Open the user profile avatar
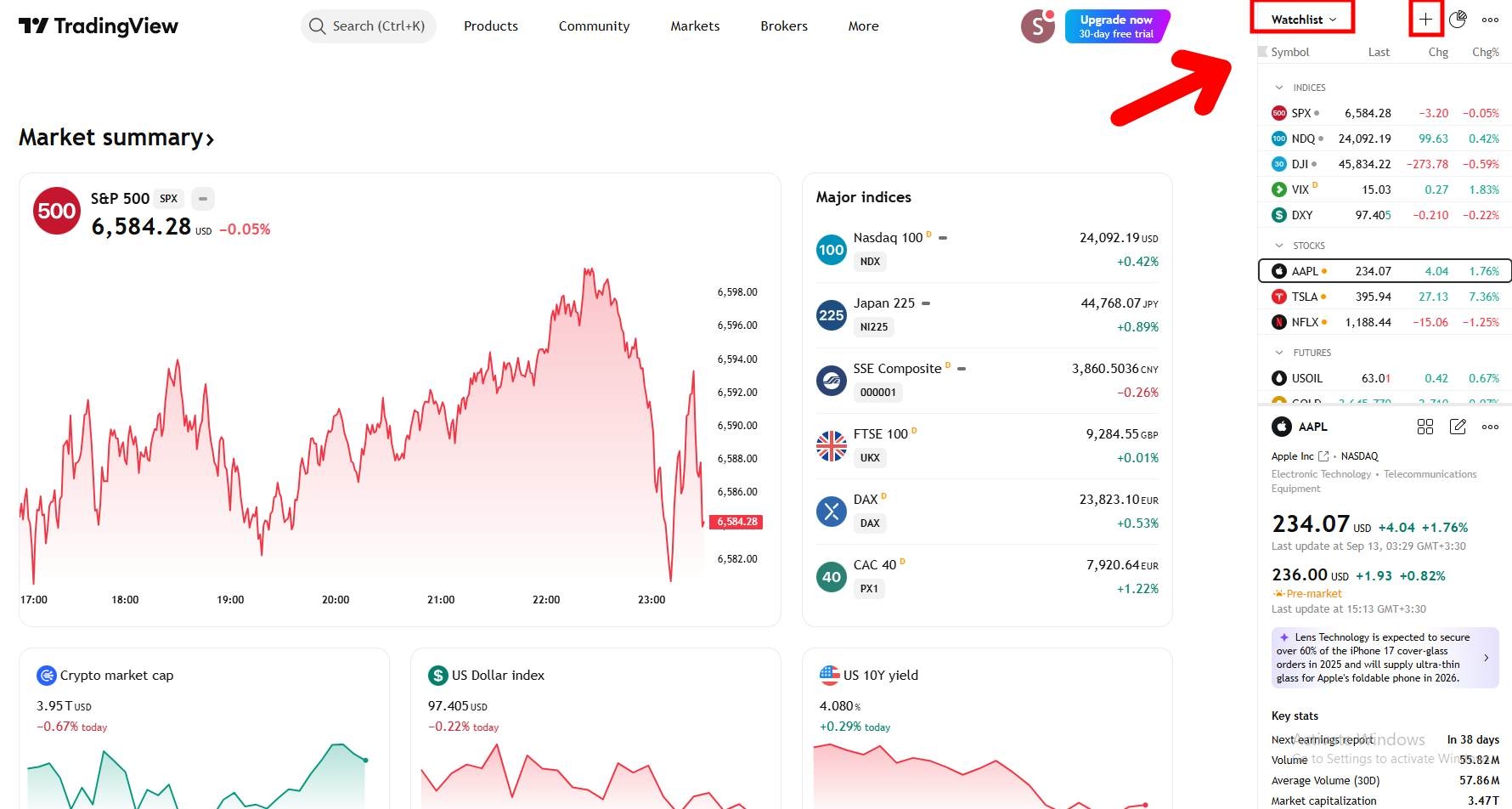 point(1037,26)
